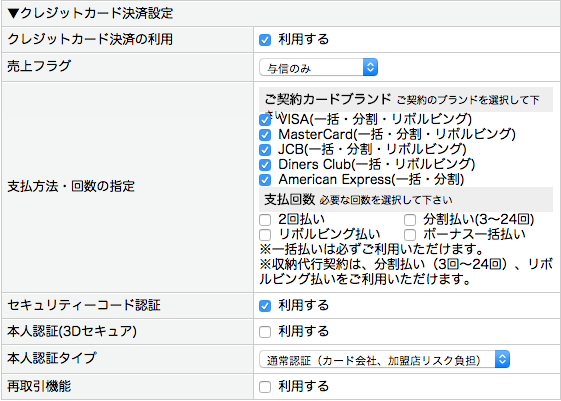The width and height of the screenshot is (561, 401).
Task: Click the 売上フラグ row label
Action: click(x=39, y=66)
